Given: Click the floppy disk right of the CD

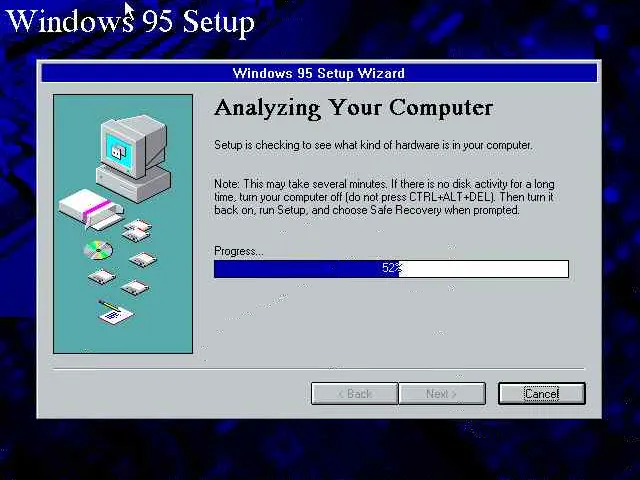Looking at the screenshot, I should click(x=142, y=260).
